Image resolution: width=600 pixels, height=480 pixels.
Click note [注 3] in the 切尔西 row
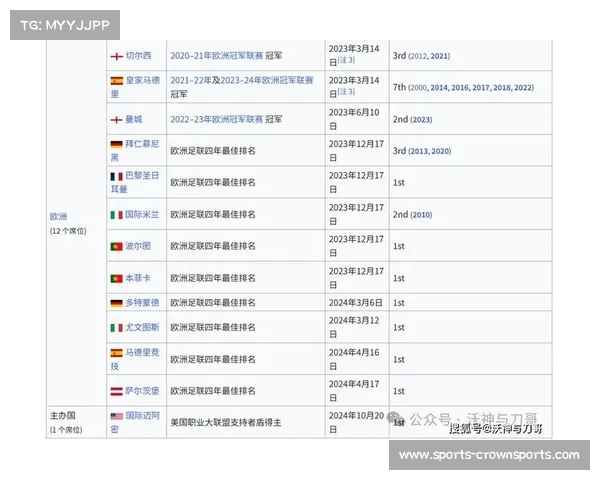coord(346,60)
